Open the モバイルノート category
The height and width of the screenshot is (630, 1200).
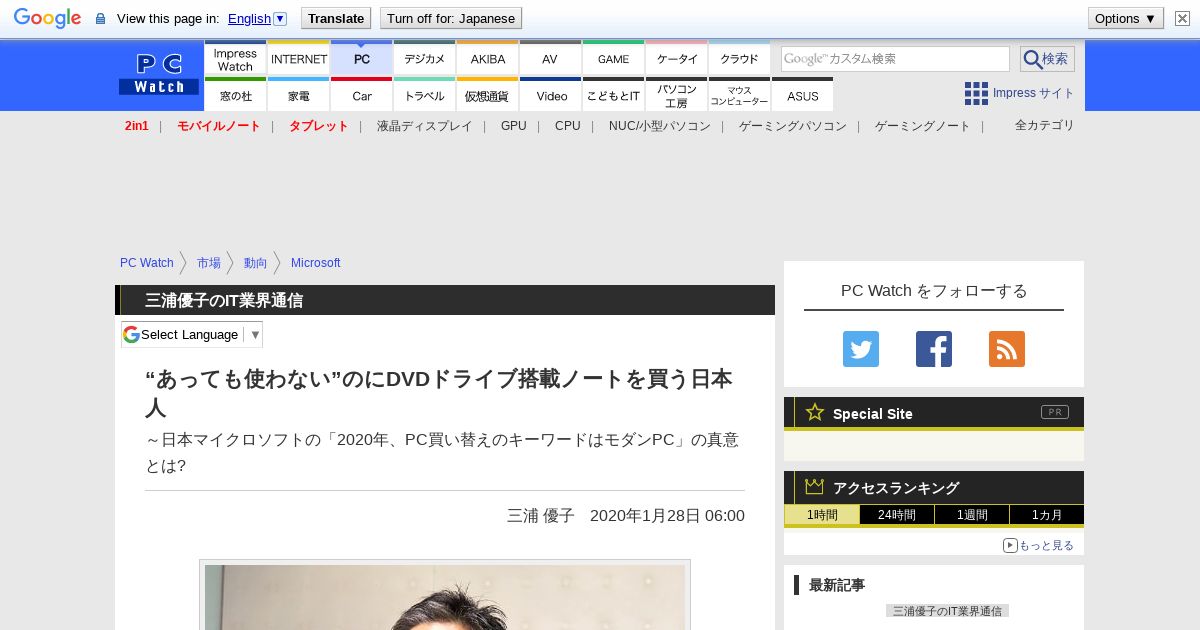click(219, 126)
